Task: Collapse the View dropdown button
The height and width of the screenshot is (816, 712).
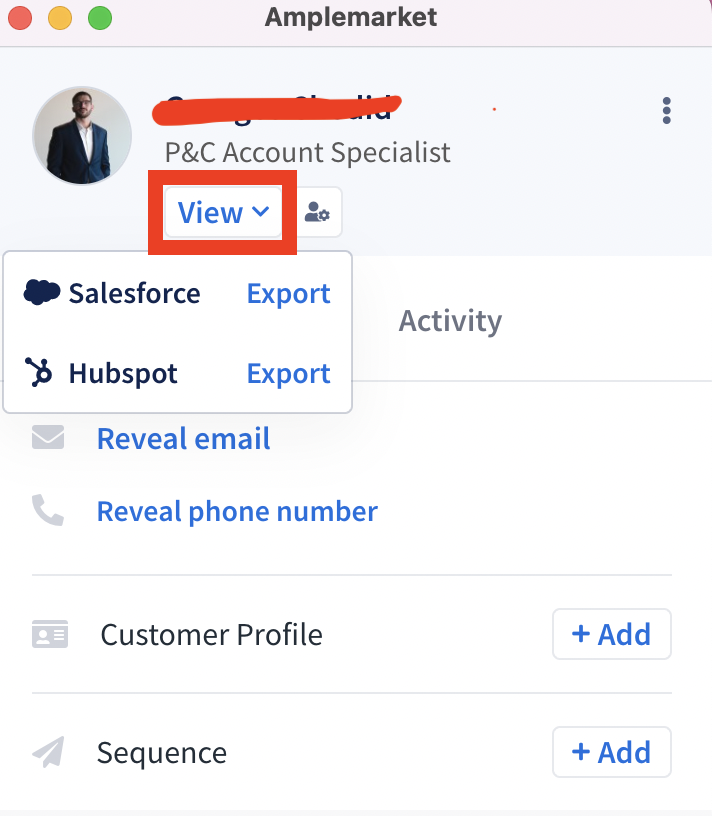Action: coord(223,212)
